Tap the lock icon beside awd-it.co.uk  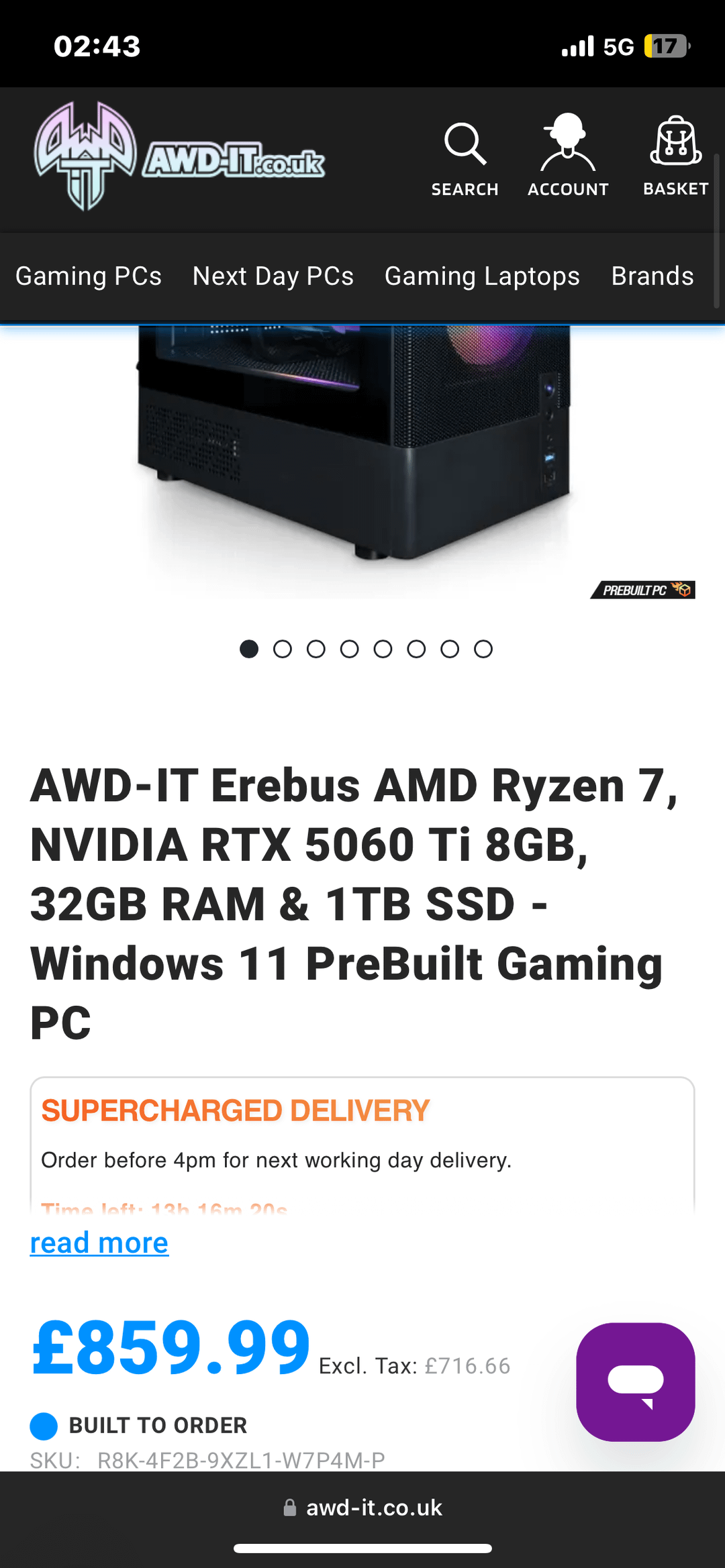(x=289, y=1508)
